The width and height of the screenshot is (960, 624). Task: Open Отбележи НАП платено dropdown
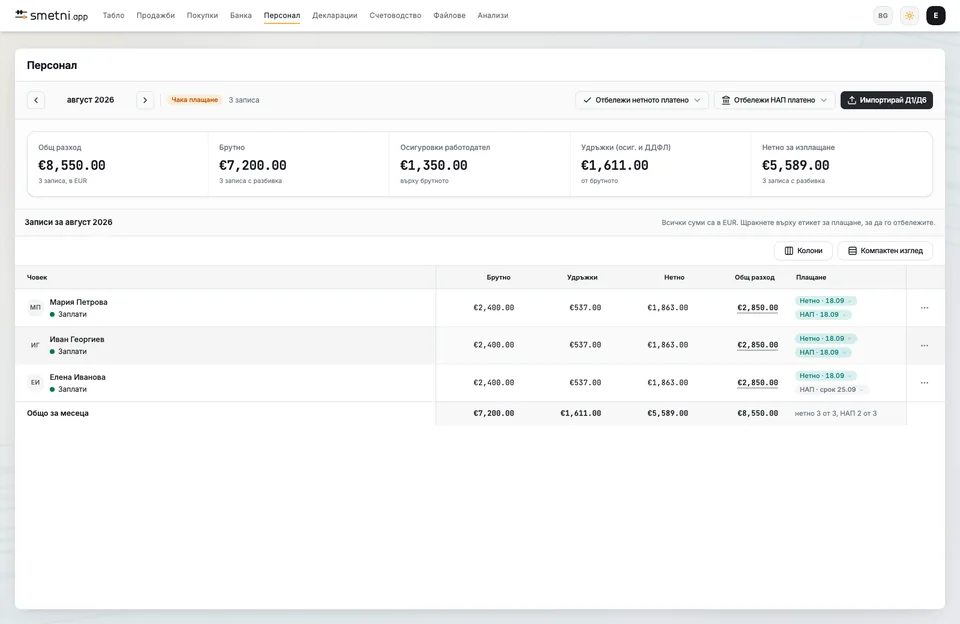tap(774, 100)
